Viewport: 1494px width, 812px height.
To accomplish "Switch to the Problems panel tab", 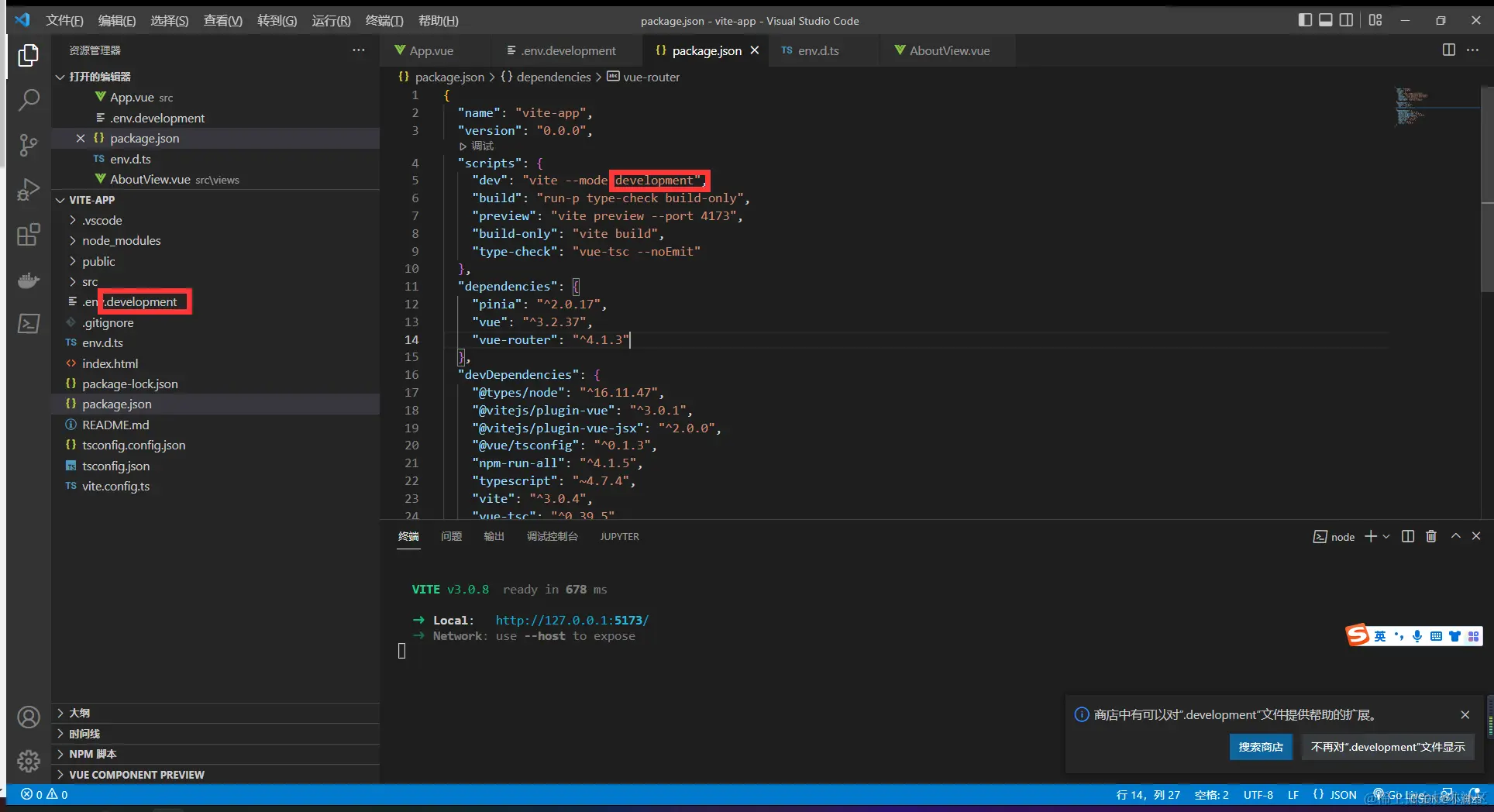I will [x=451, y=536].
